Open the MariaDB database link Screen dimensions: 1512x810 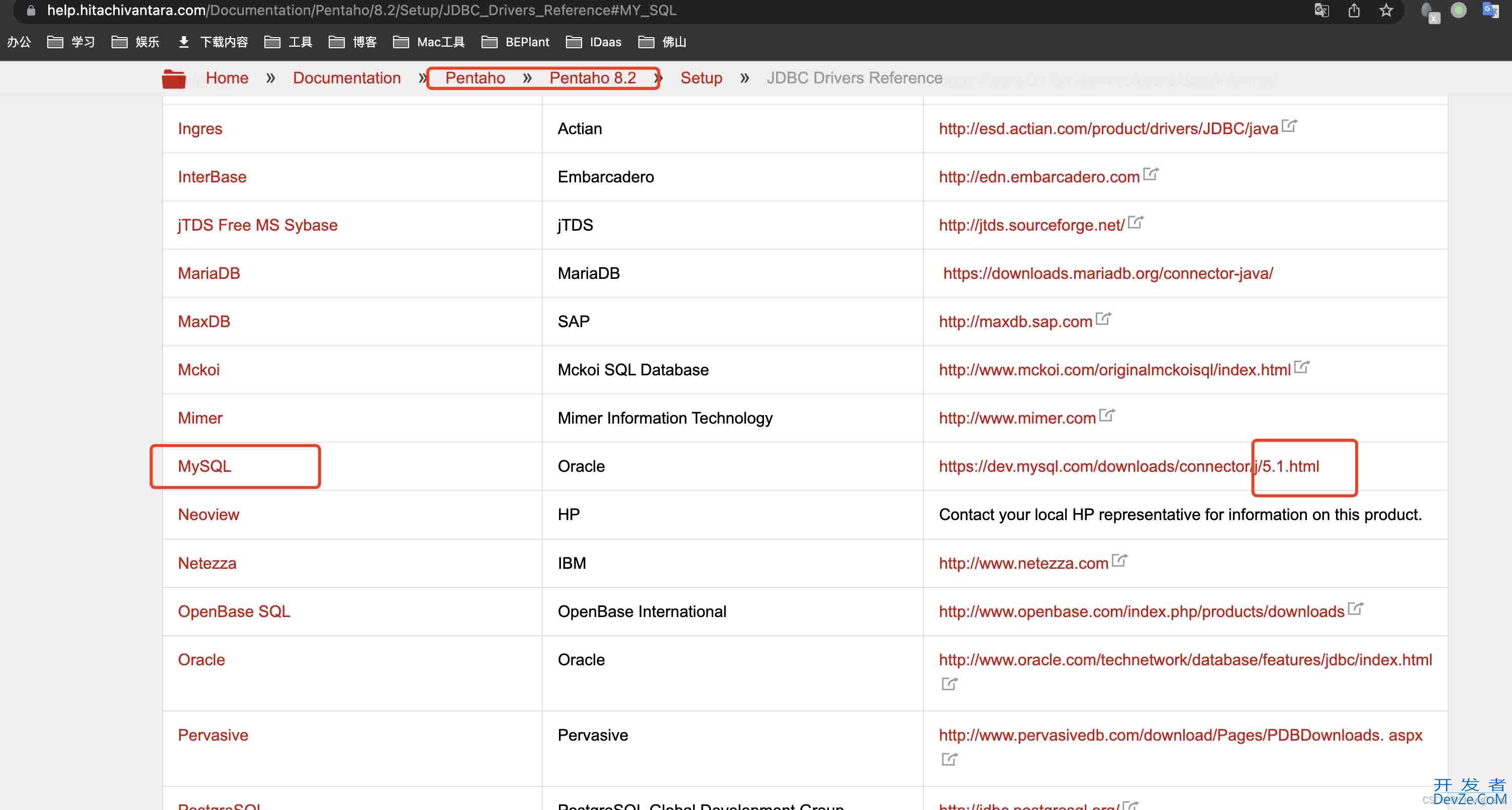pyautogui.click(x=209, y=273)
